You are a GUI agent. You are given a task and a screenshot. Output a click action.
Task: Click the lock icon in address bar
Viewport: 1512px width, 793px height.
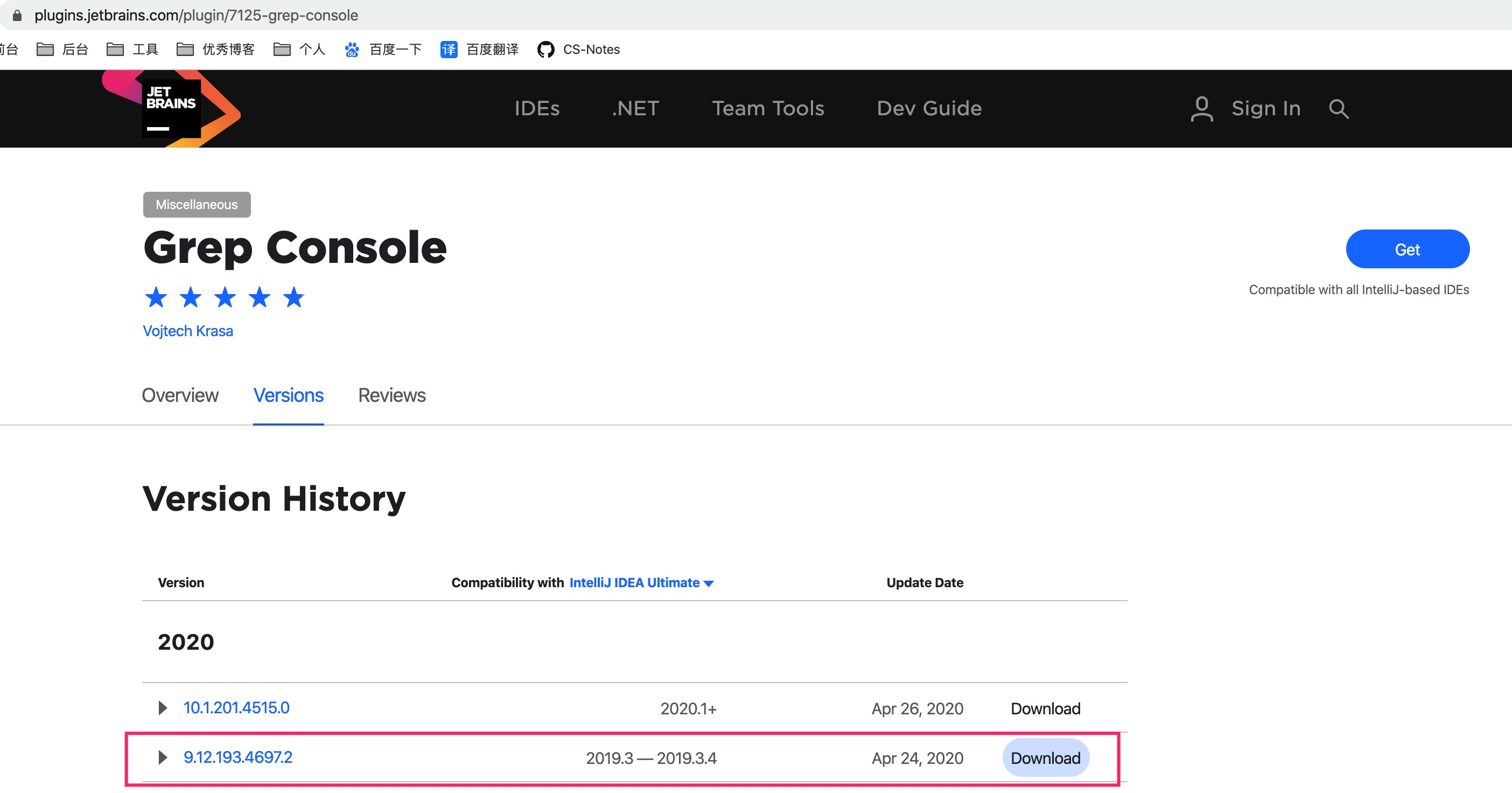[x=17, y=15]
